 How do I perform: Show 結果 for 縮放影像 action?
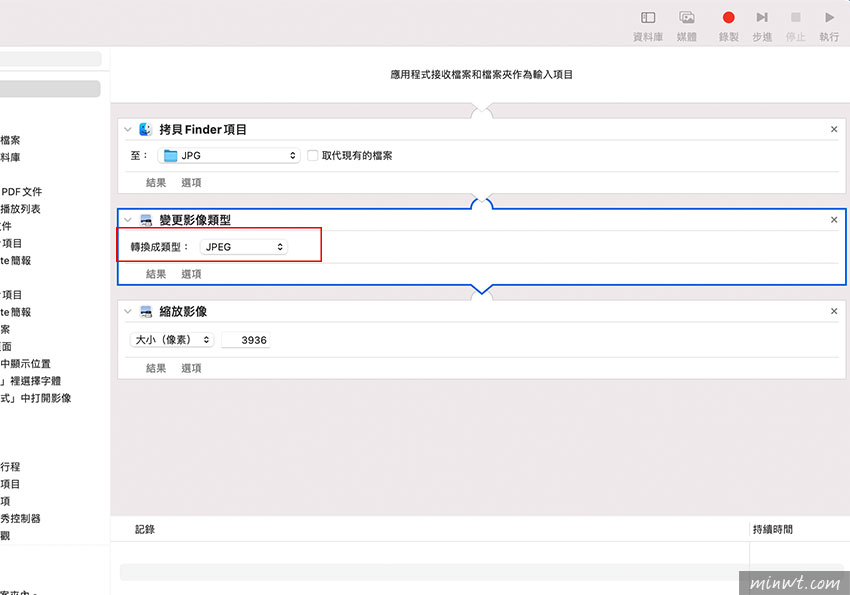pyautogui.click(x=156, y=368)
